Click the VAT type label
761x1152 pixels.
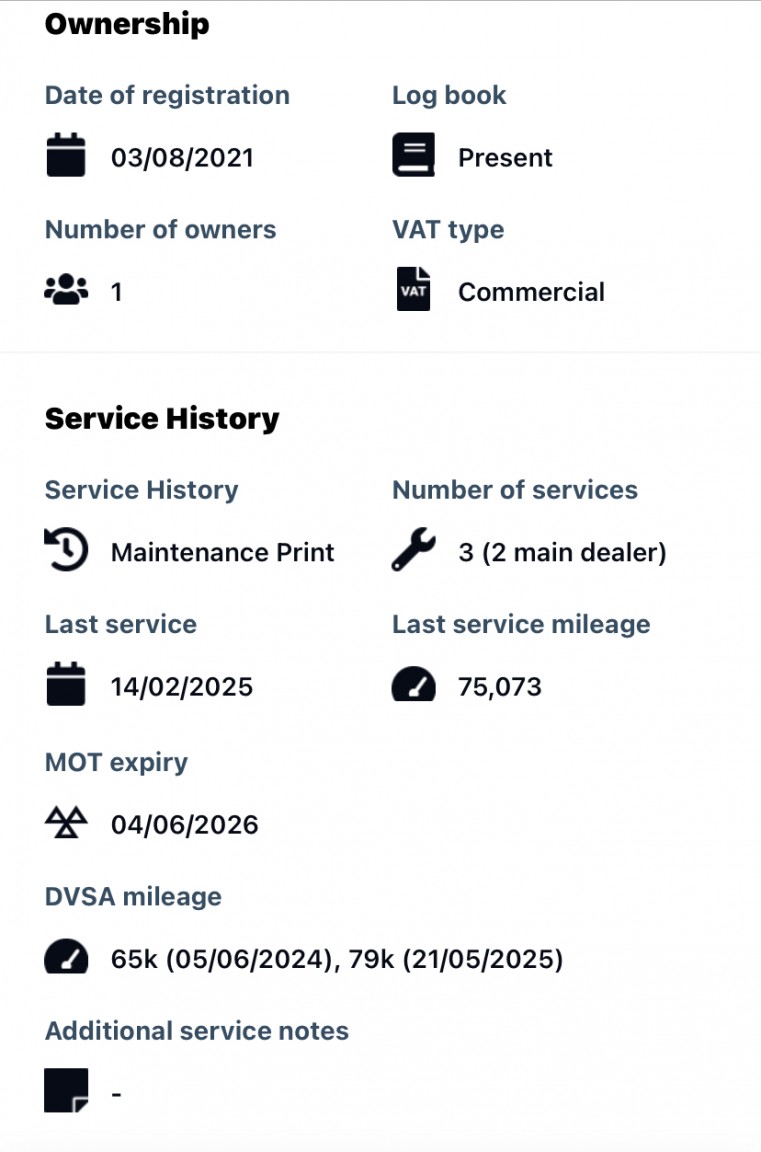(x=447, y=229)
